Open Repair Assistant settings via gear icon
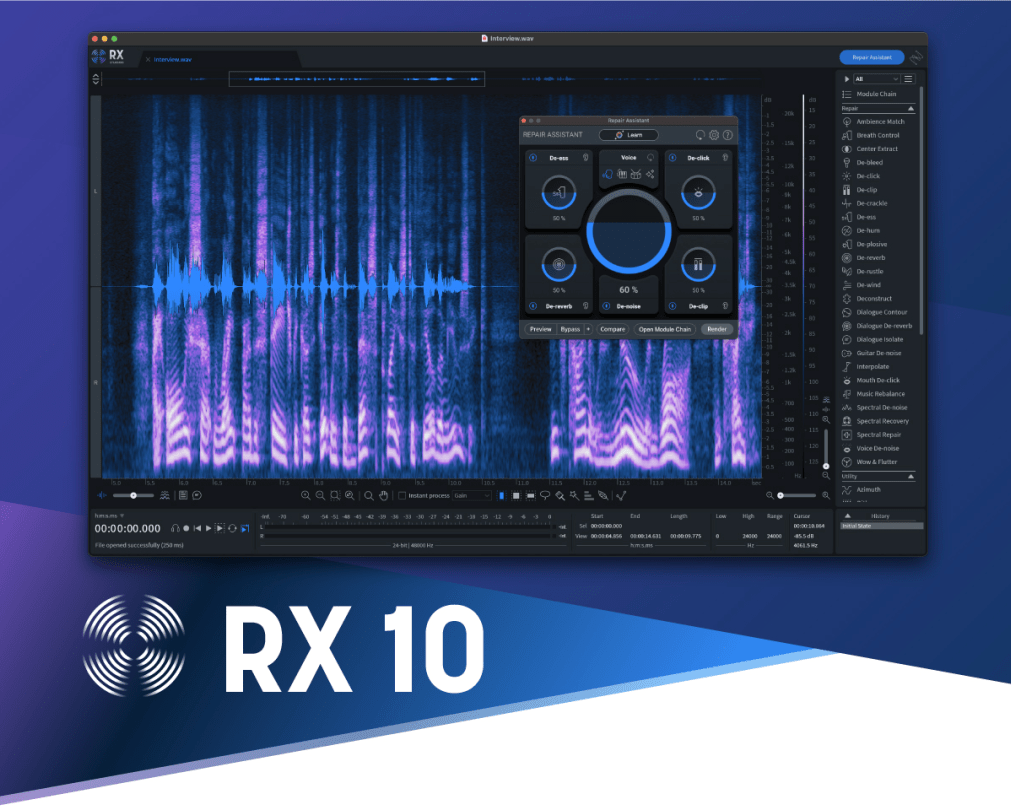Viewport: 1011px width, 810px height. tap(714, 135)
